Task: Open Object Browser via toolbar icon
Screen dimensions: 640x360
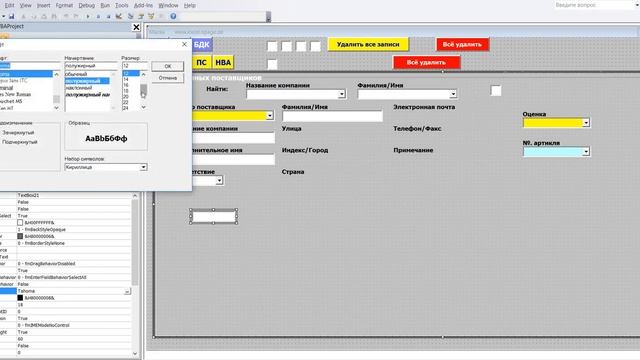Action: tap(151, 16)
